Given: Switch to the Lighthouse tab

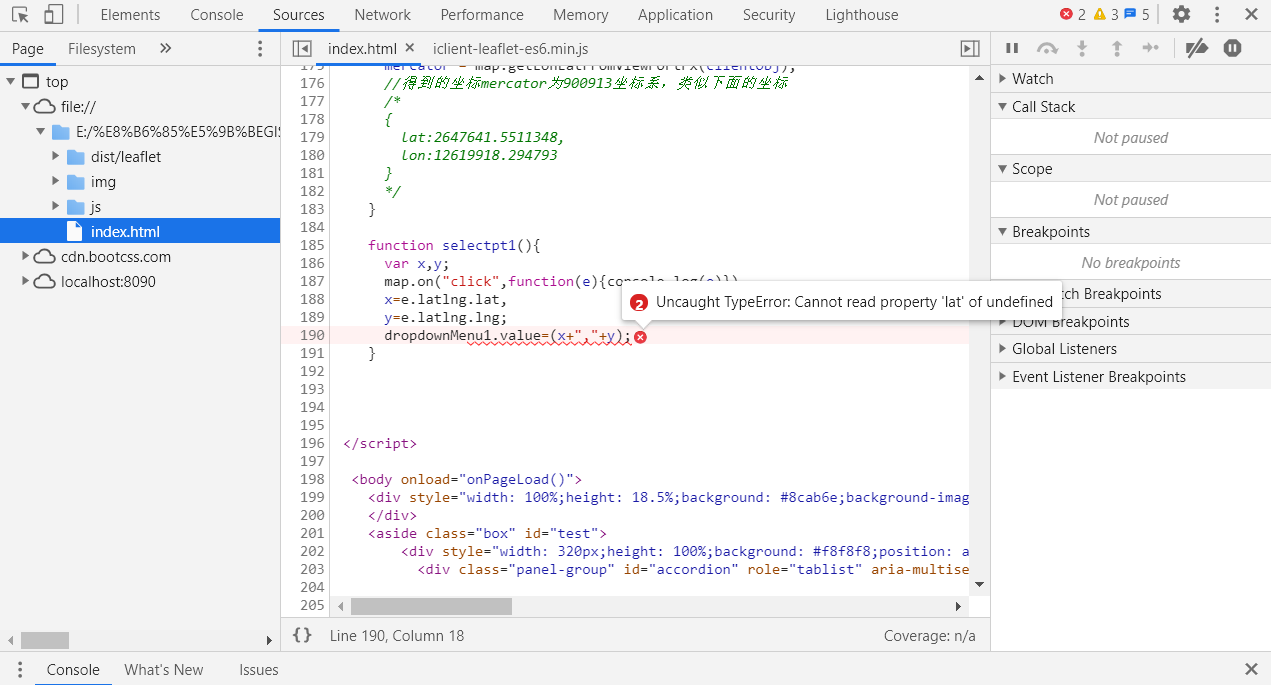Looking at the screenshot, I should tap(862, 15).
